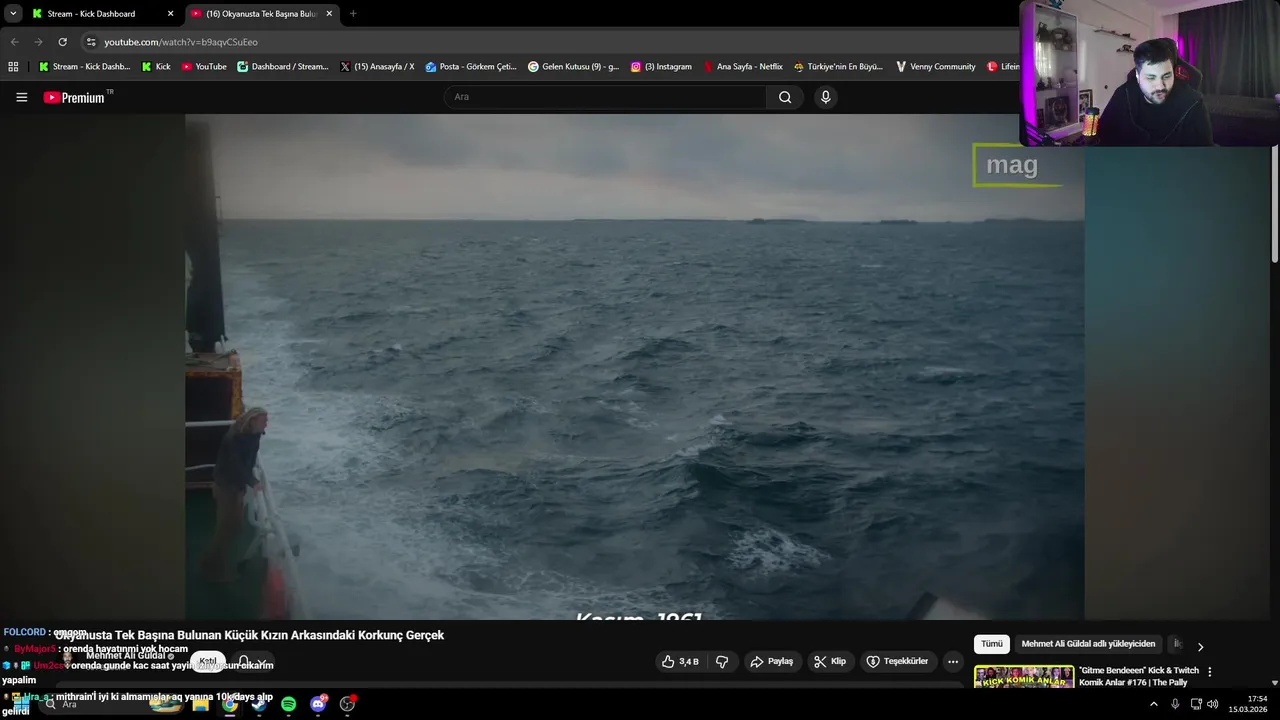The width and height of the screenshot is (1280, 720).
Task: Open the Kick bookmark
Action: [156, 67]
